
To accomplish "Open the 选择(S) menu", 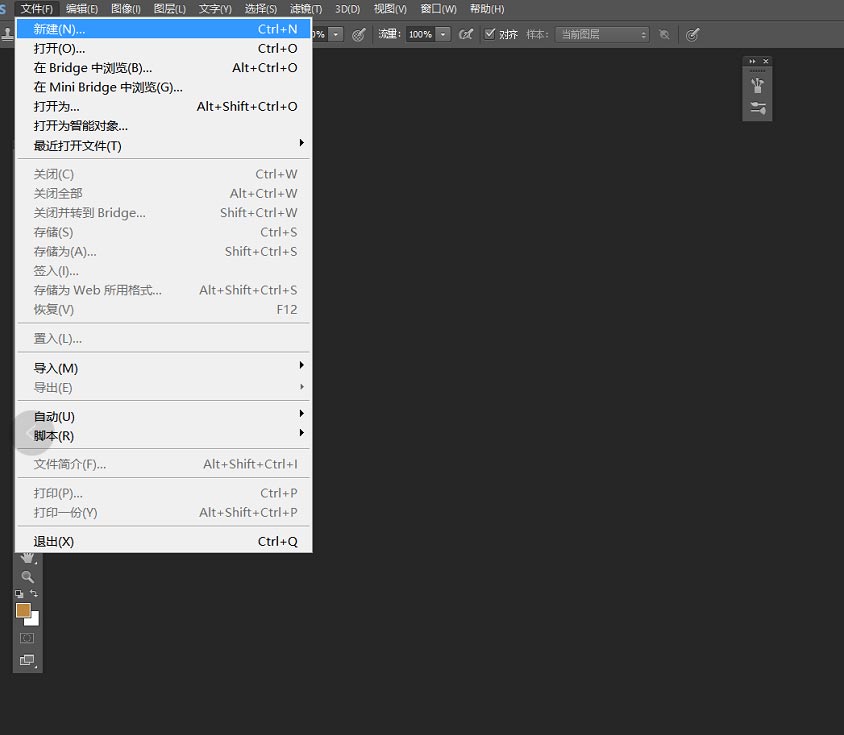I will point(261,9).
